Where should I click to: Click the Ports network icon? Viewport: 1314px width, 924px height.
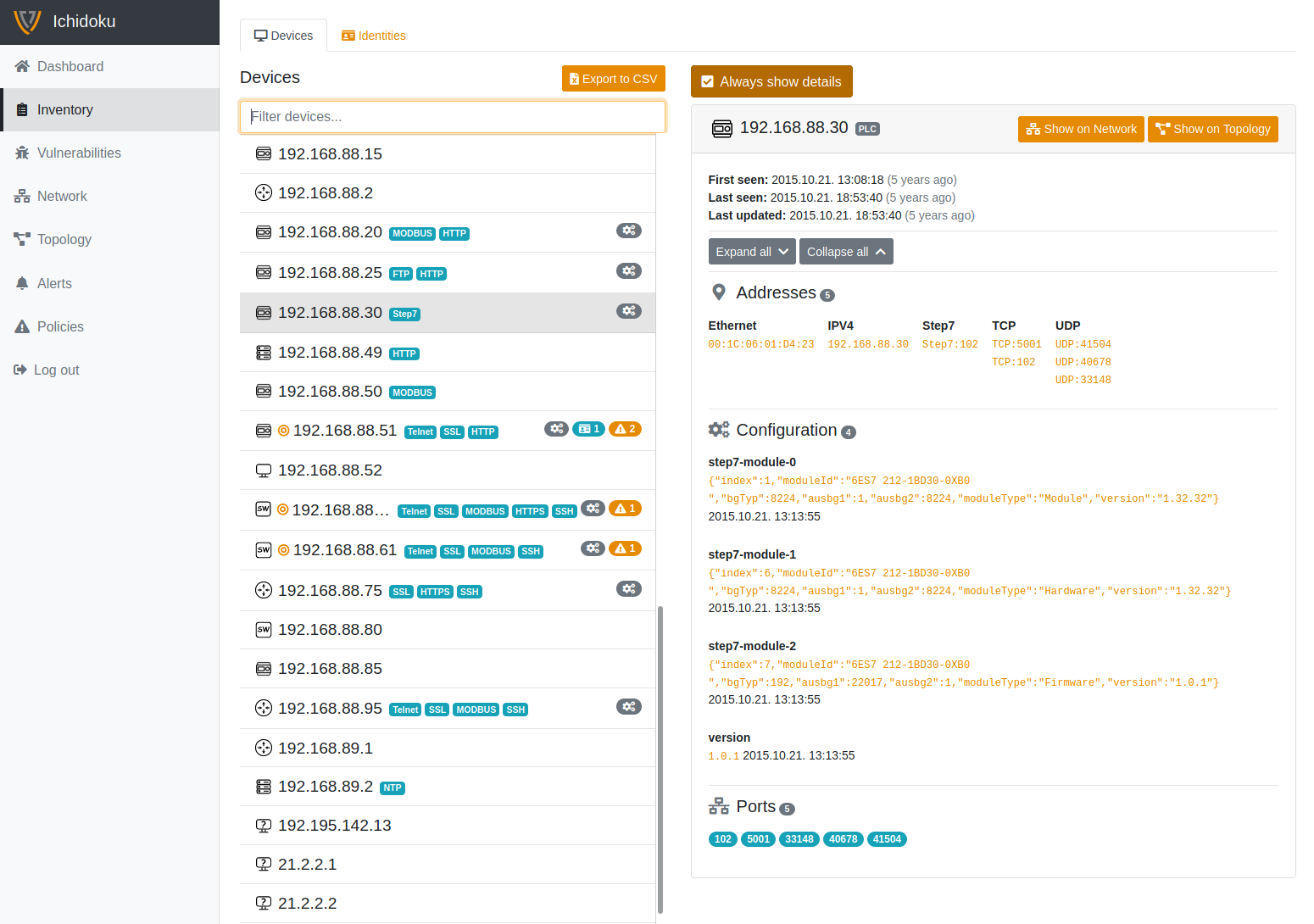(719, 806)
